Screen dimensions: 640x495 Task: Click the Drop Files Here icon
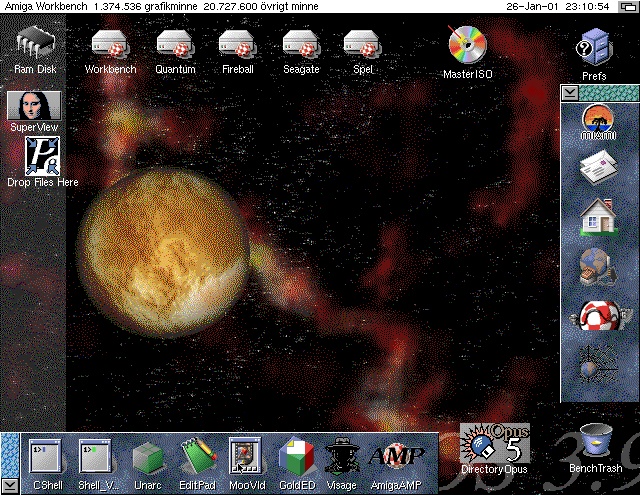[41, 156]
